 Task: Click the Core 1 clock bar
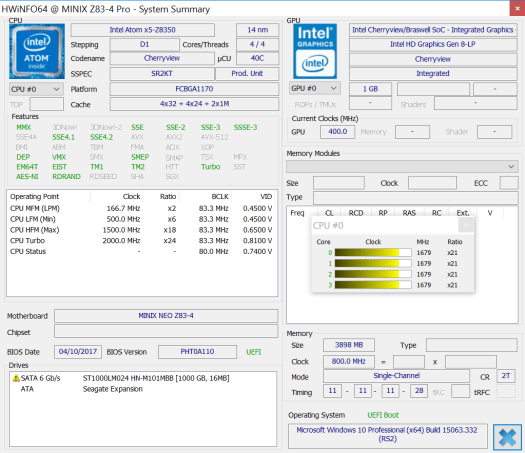click(373, 263)
